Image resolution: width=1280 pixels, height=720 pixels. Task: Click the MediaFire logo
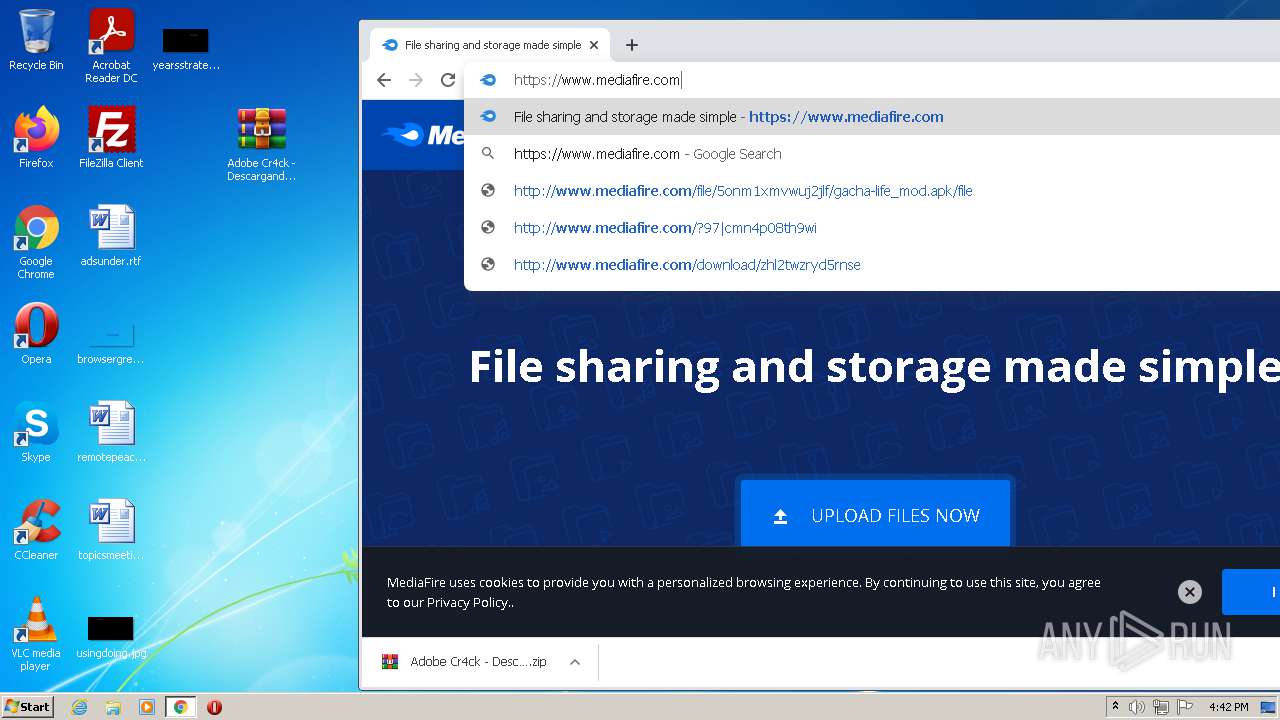tap(424, 135)
